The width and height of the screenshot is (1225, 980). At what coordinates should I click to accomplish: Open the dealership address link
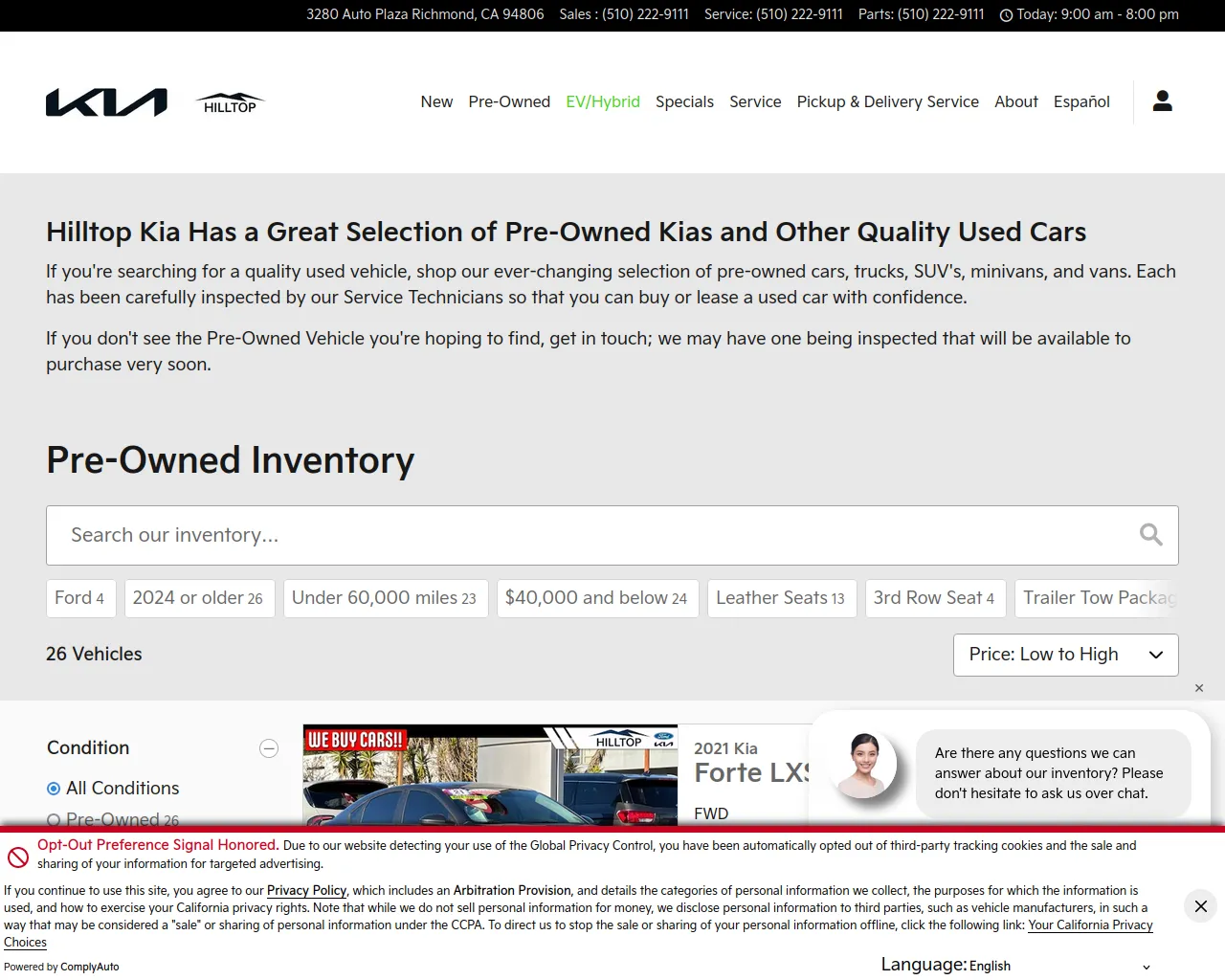click(425, 14)
